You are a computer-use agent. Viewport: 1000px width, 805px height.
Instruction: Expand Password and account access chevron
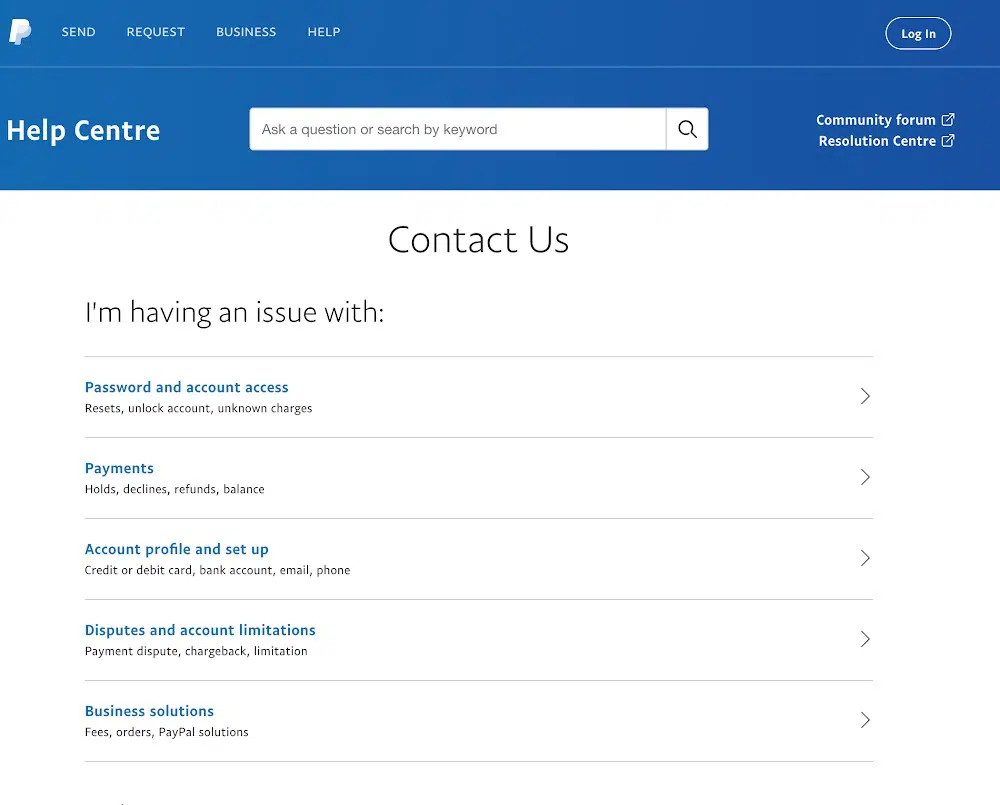click(865, 397)
